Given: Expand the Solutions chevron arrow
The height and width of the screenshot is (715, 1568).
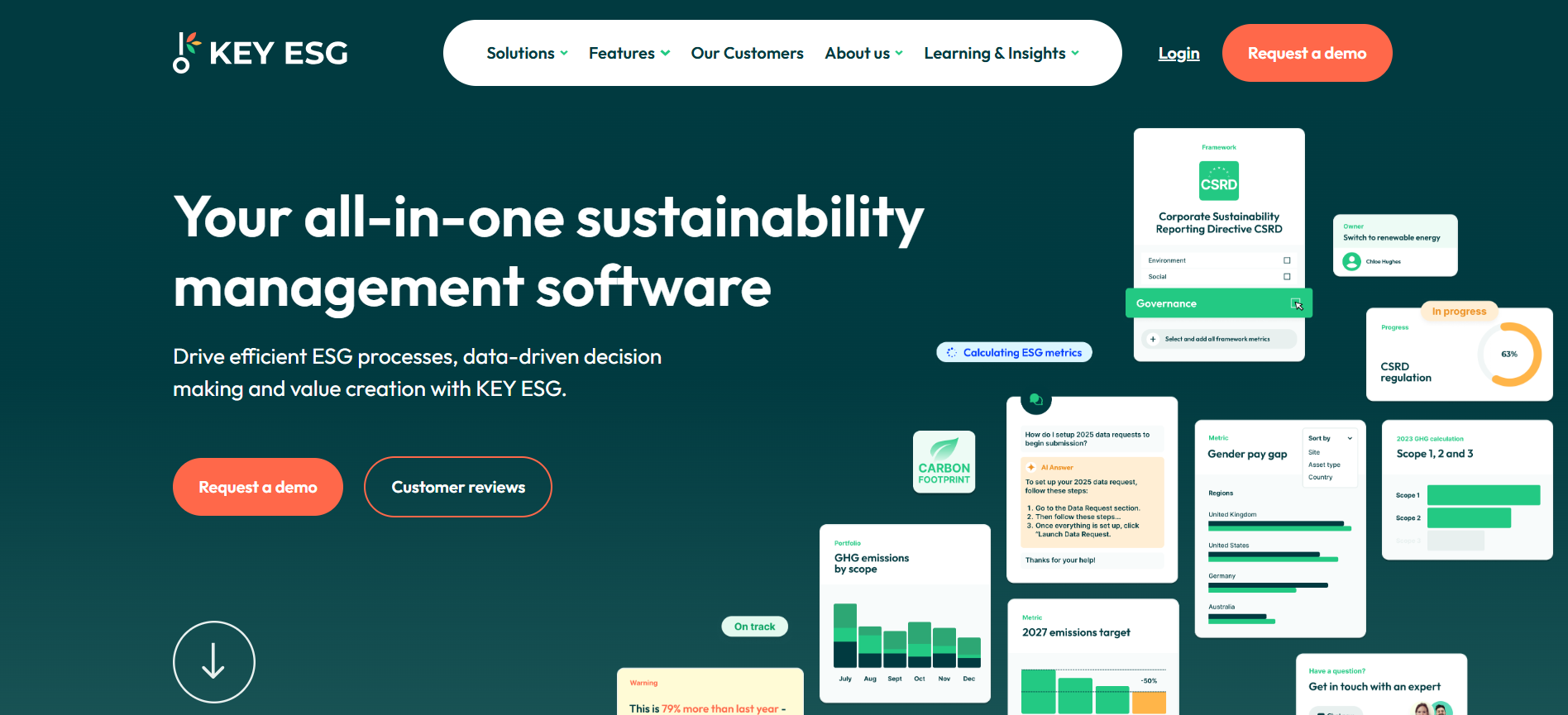Looking at the screenshot, I should tap(564, 53).
